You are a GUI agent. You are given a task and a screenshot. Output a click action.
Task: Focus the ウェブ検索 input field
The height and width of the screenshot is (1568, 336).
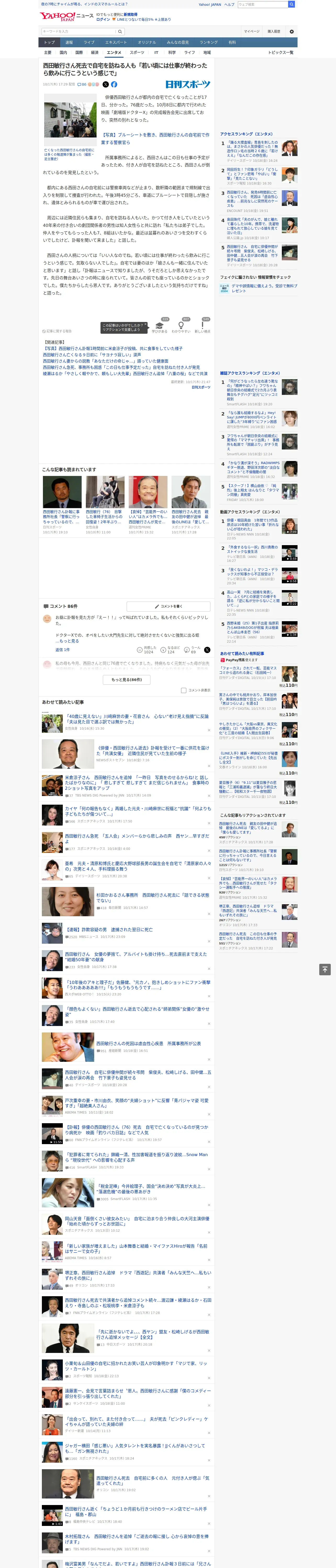(262, 4)
